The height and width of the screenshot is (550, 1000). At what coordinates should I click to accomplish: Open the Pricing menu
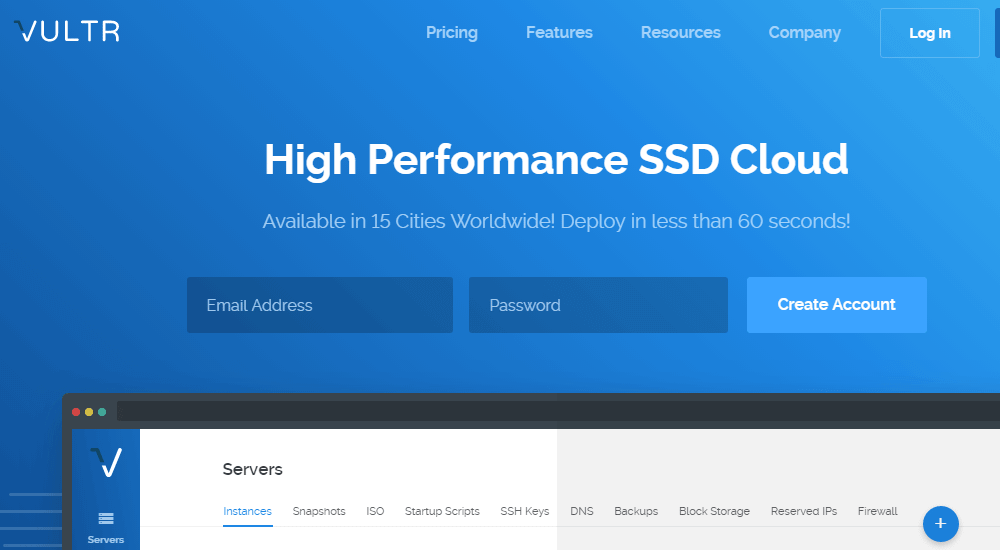[x=452, y=33]
